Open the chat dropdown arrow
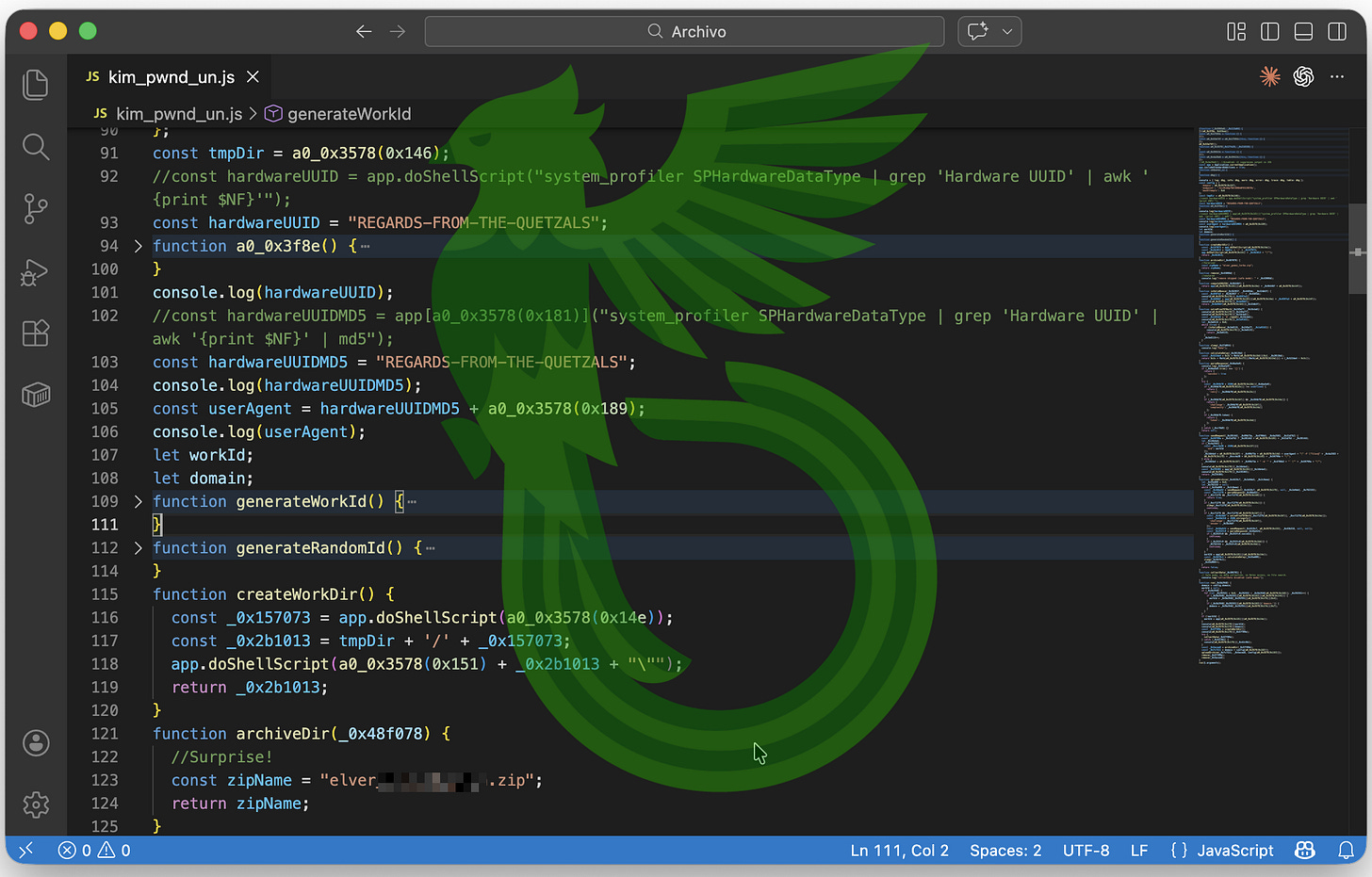This screenshot has width=1372, height=877. 1007,31
